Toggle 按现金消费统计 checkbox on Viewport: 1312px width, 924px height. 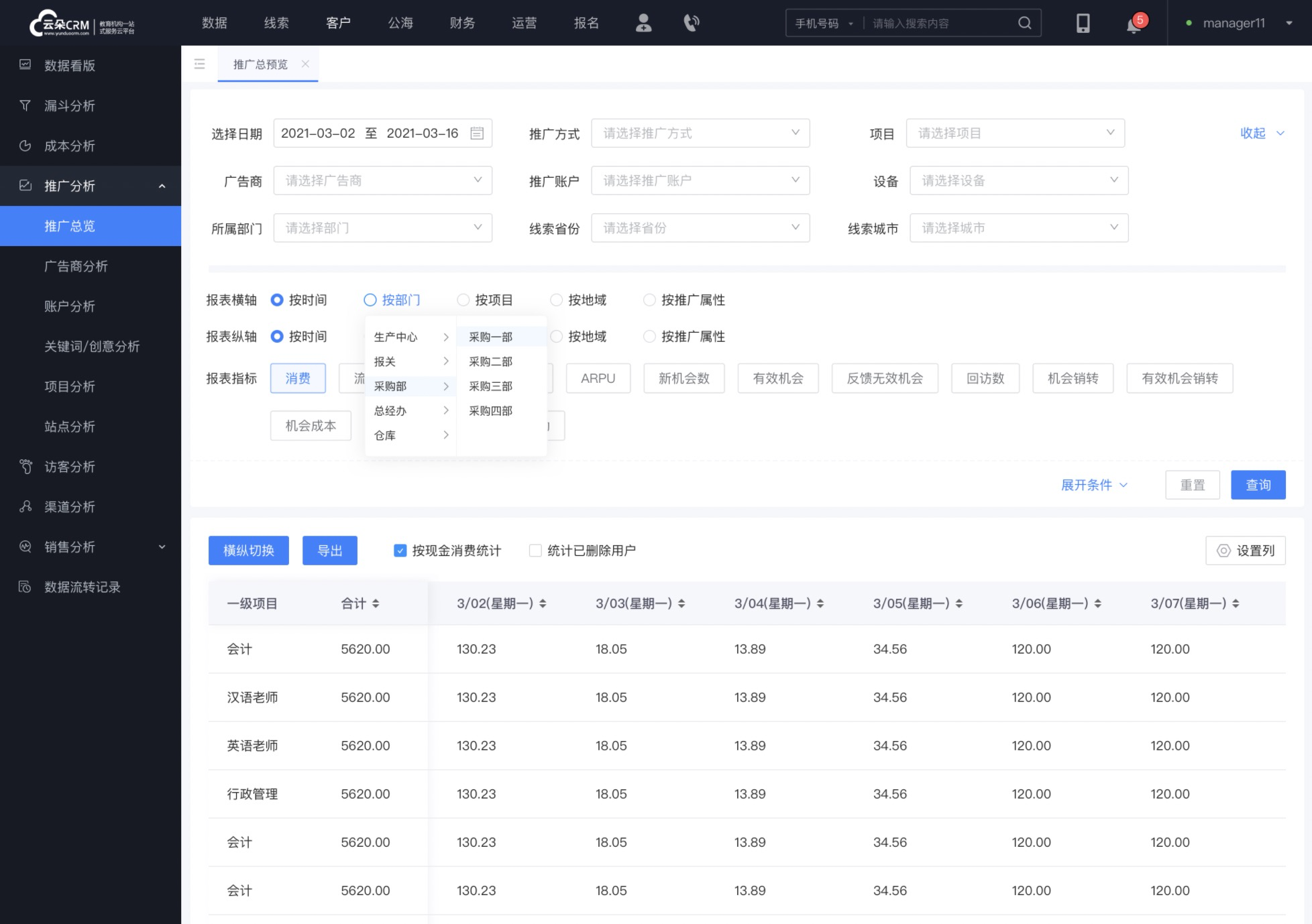coord(400,551)
